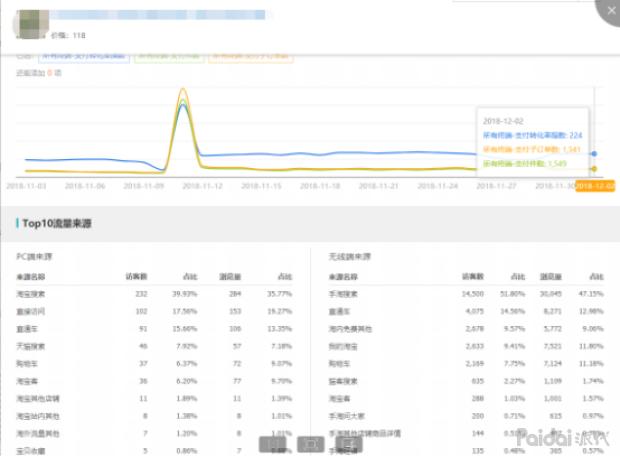This screenshot has width=620, height=457.
Task: Select the 手淘搜索 row in wireless sources
Action: [466, 294]
